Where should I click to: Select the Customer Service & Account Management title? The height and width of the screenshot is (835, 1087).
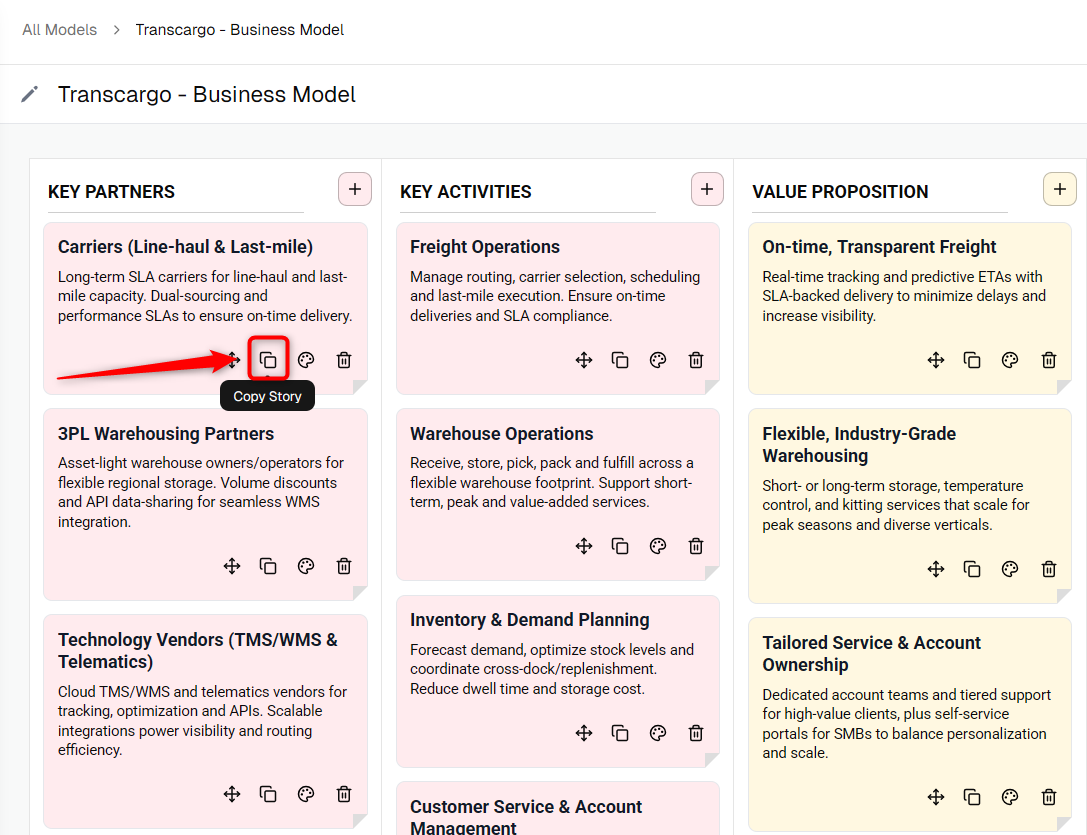click(525, 817)
